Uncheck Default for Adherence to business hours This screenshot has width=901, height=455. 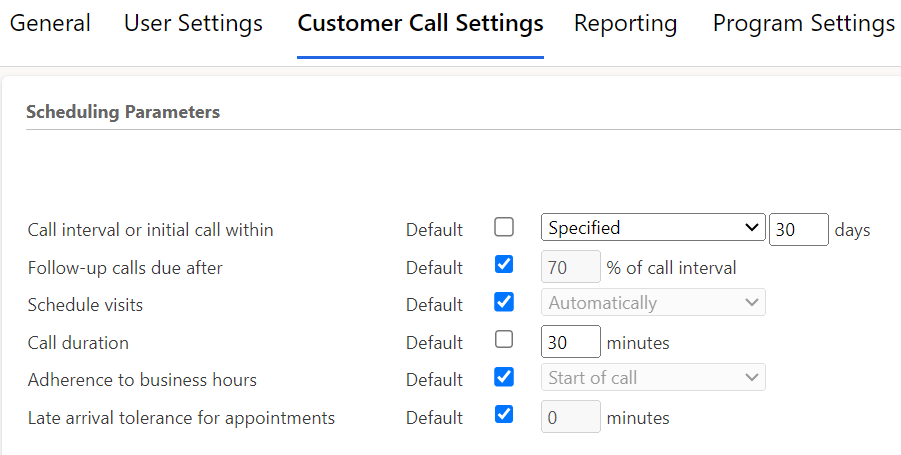[504, 377]
